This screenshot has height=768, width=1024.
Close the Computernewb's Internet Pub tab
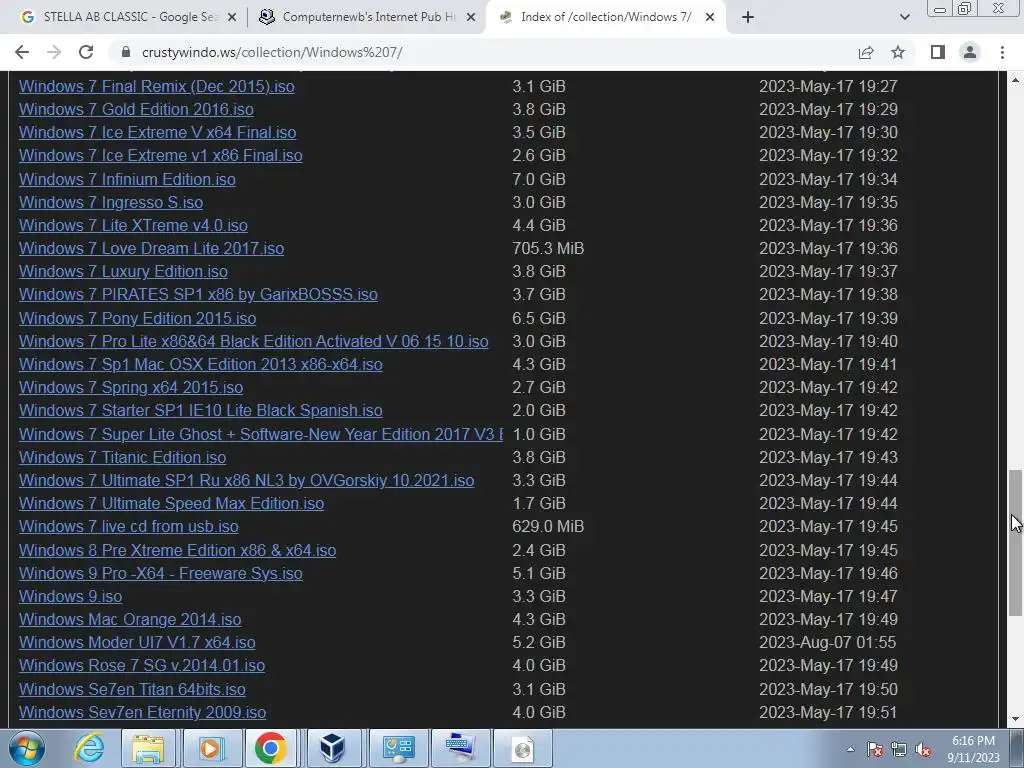471,18
